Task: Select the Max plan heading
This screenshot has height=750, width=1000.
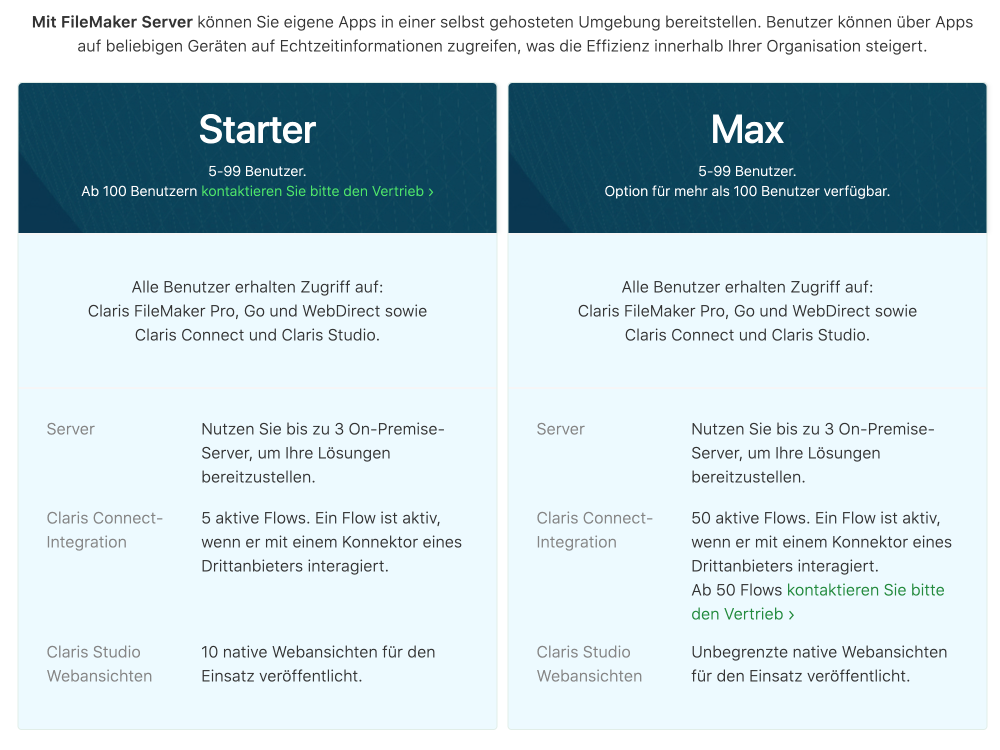Action: 747,129
